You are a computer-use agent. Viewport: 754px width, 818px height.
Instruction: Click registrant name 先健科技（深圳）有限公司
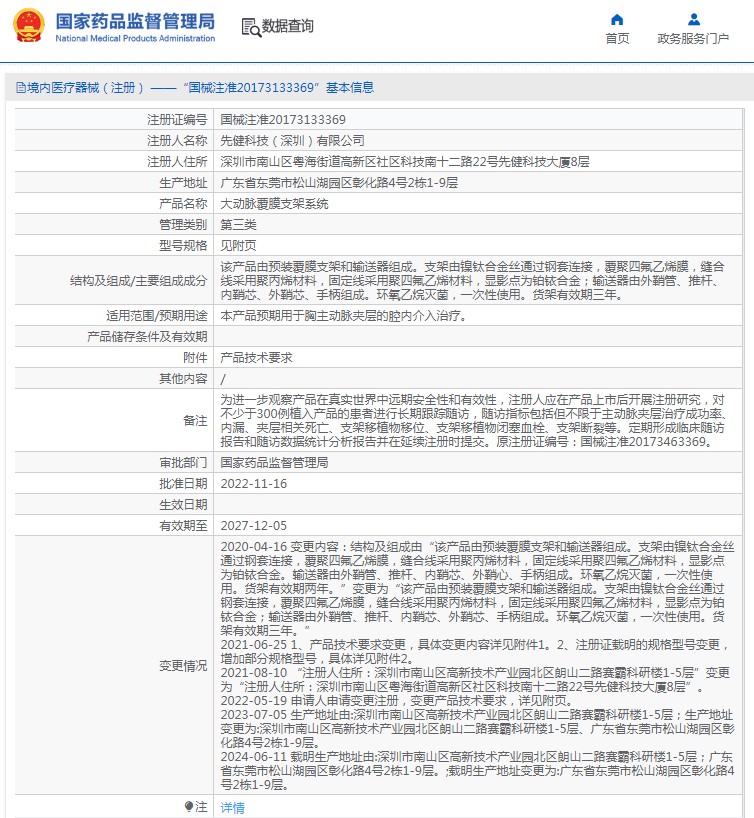click(x=292, y=140)
